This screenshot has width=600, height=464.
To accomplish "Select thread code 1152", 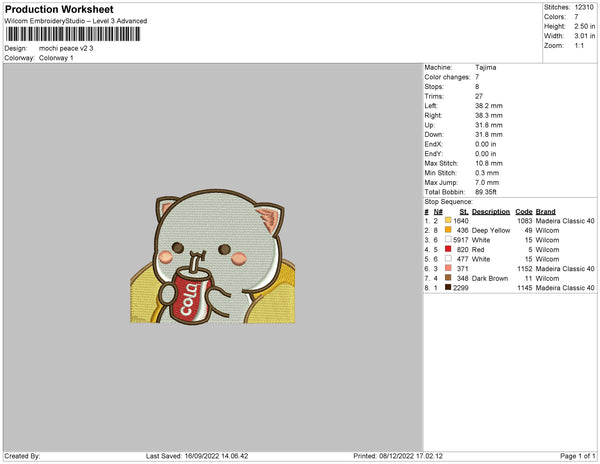I will click(525, 269).
